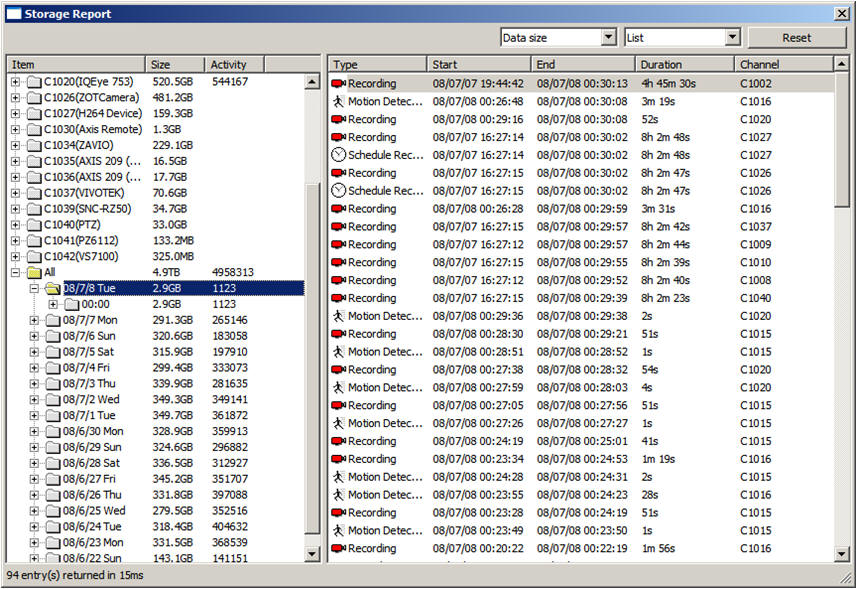The width and height of the screenshot is (857, 589).
Task: Sort the tree by Size column header
Action: (175, 65)
